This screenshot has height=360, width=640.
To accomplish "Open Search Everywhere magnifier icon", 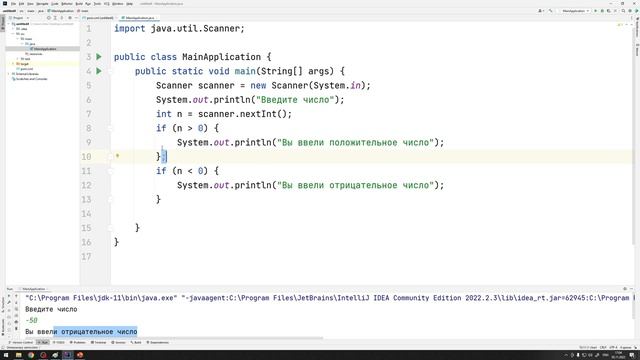I will coord(623,11).
